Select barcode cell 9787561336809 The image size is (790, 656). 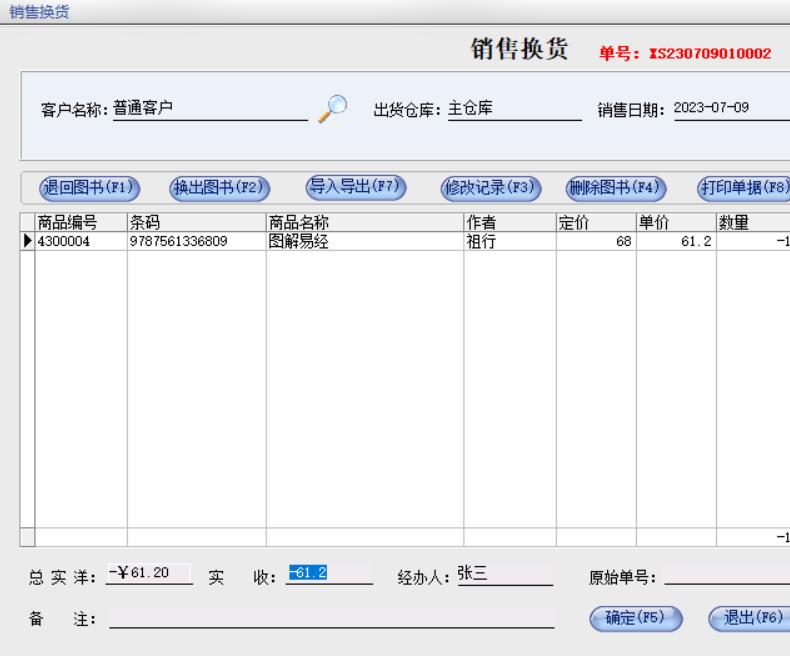coord(196,241)
